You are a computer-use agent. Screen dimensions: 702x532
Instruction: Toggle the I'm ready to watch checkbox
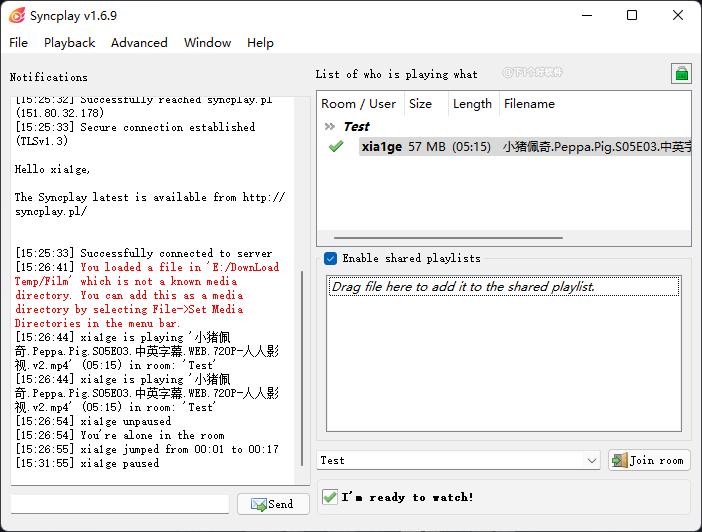click(330, 497)
